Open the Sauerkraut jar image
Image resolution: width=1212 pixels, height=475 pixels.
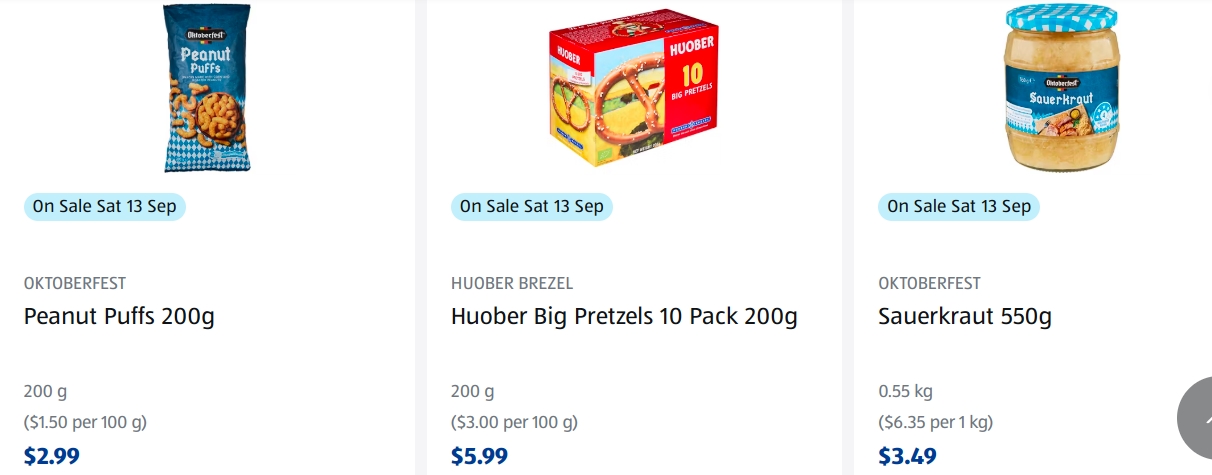pyautogui.click(x=1061, y=88)
